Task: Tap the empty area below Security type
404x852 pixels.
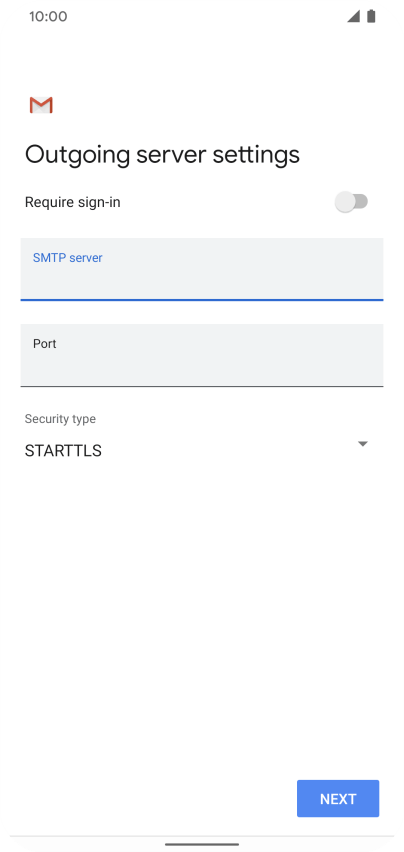Action: click(202, 614)
